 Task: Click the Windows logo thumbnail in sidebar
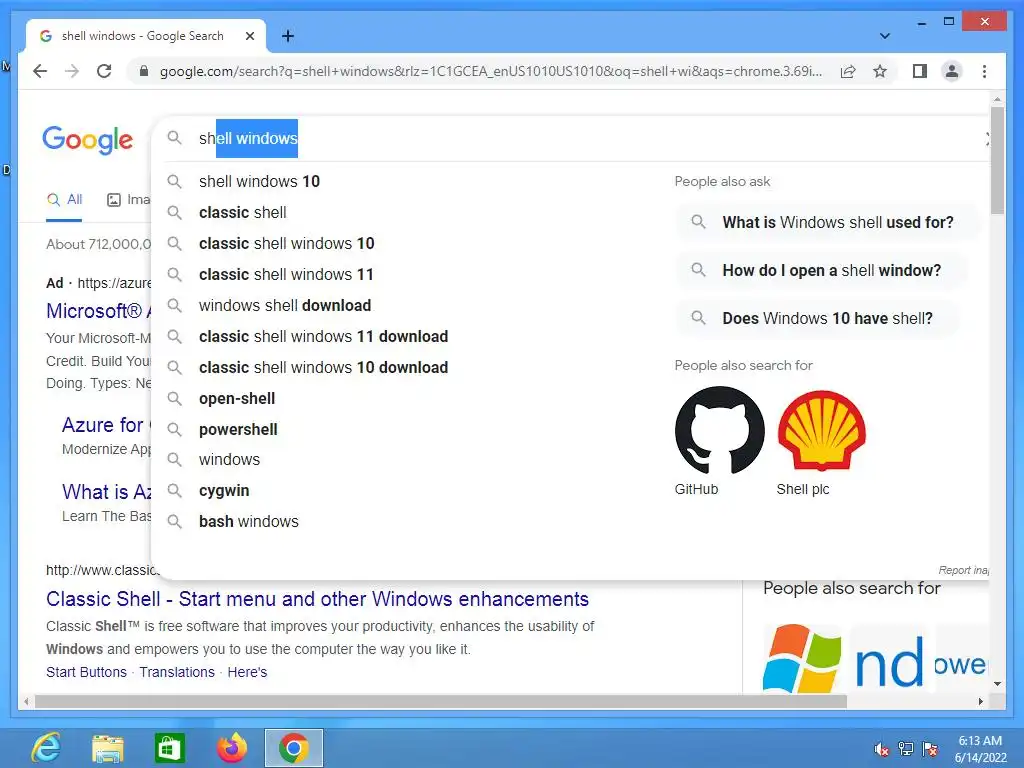point(802,658)
